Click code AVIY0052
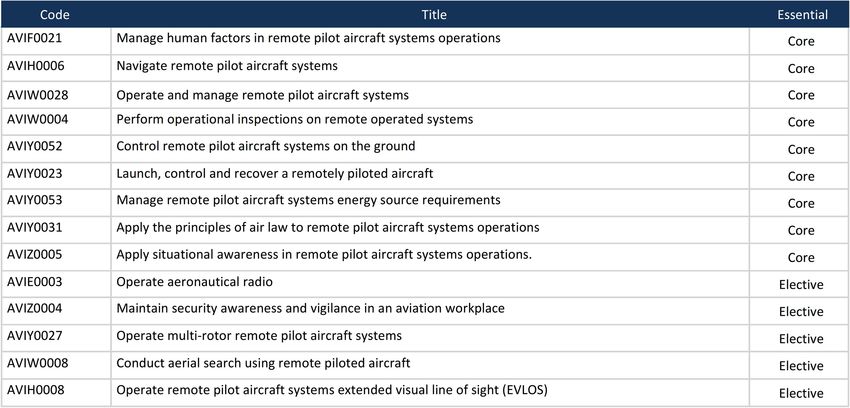Viewport: 850px width, 408px height. pyautogui.click(x=34, y=146)
